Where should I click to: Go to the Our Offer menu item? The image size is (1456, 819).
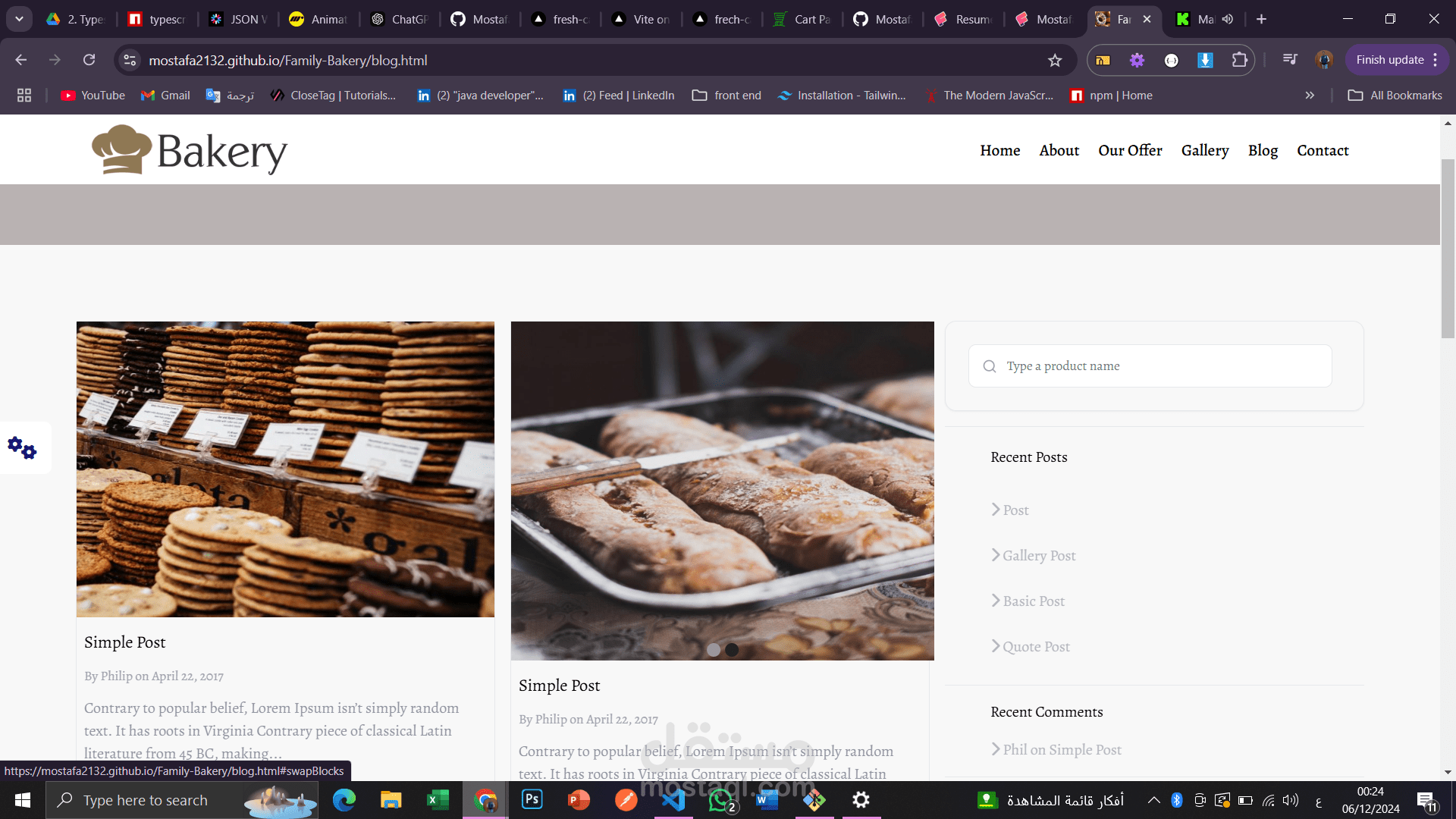coord(1130,150)
